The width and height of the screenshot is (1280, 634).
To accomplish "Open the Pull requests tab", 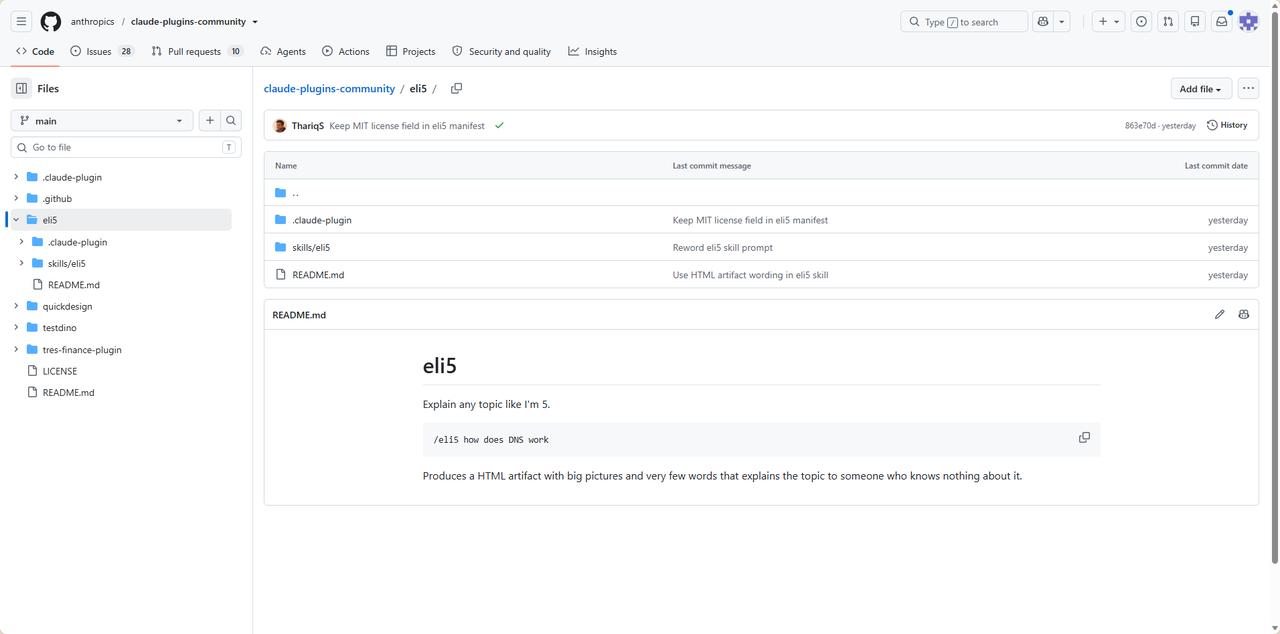I will 197,51.
